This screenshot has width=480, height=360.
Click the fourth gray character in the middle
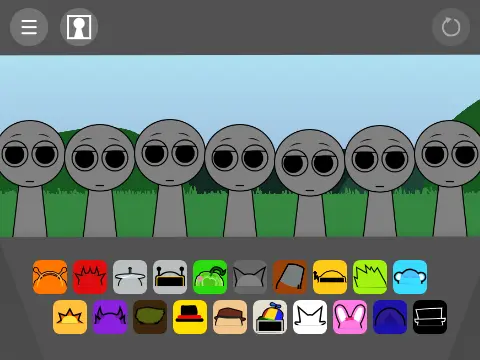(240, 180)
